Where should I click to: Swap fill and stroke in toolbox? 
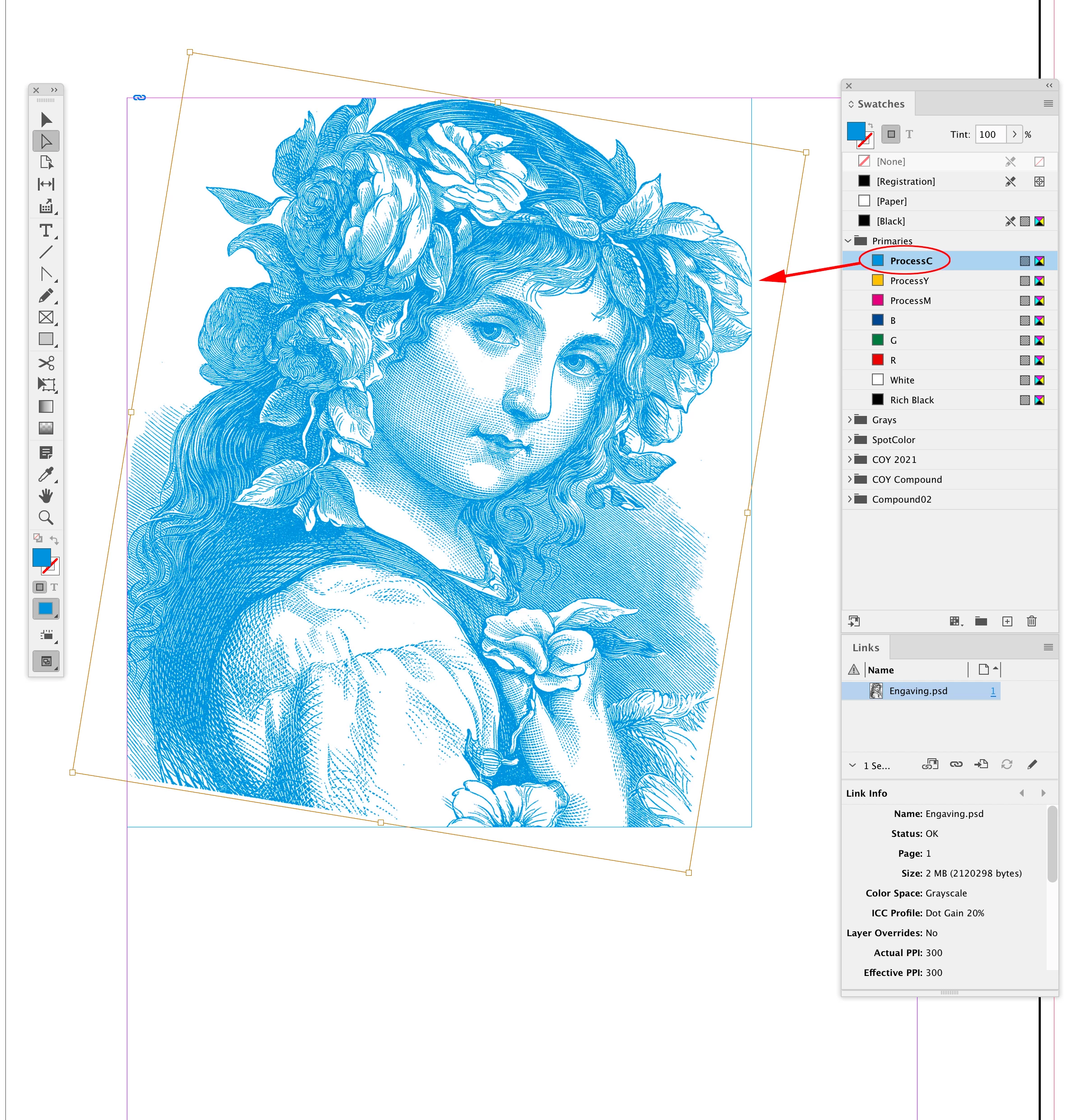54,539
